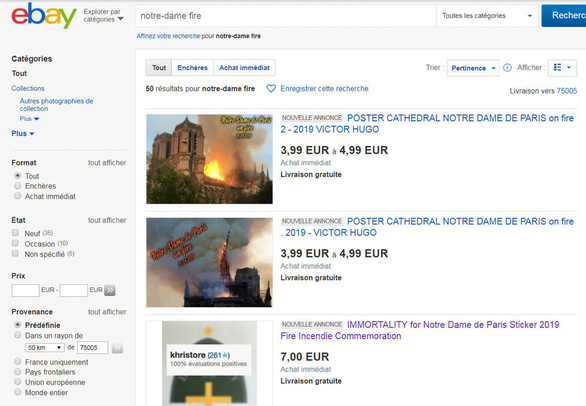Expand the bold Plus categories link

[22, 133]
